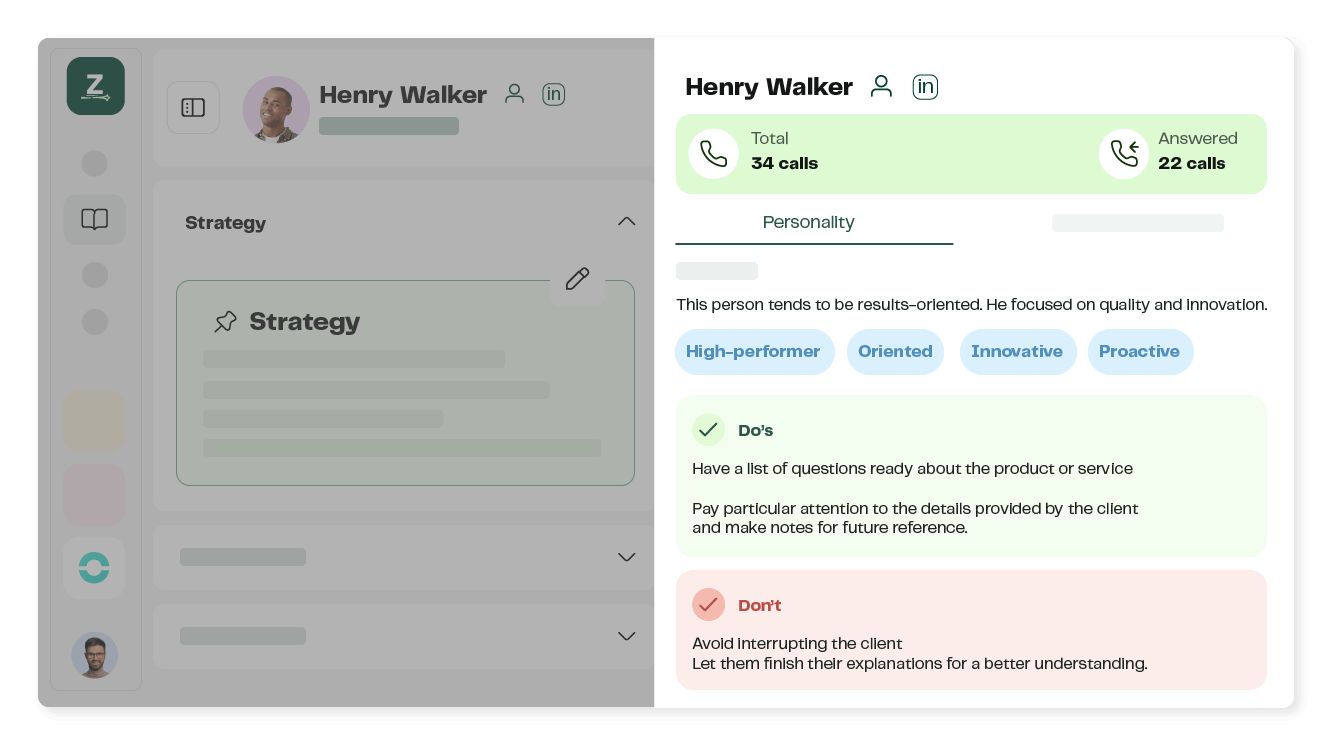
Task: Click person profile icon in right panel header
Action: click(881, 87)
